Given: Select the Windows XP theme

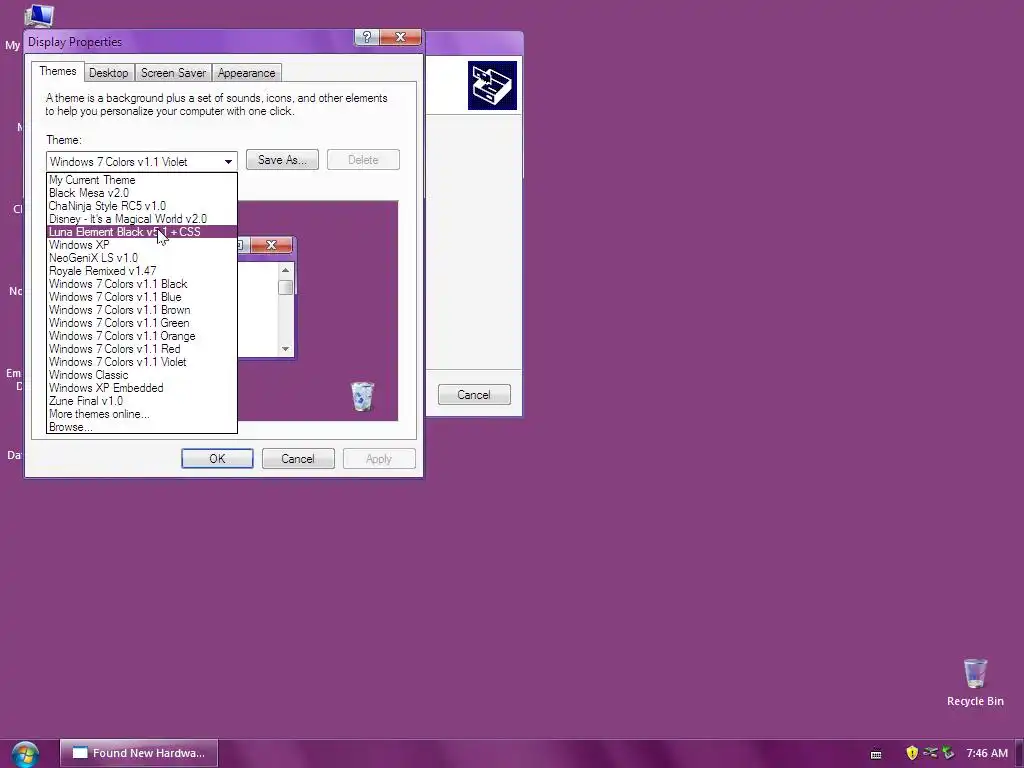Looking at the screenshot, I should tap(142, 245).
